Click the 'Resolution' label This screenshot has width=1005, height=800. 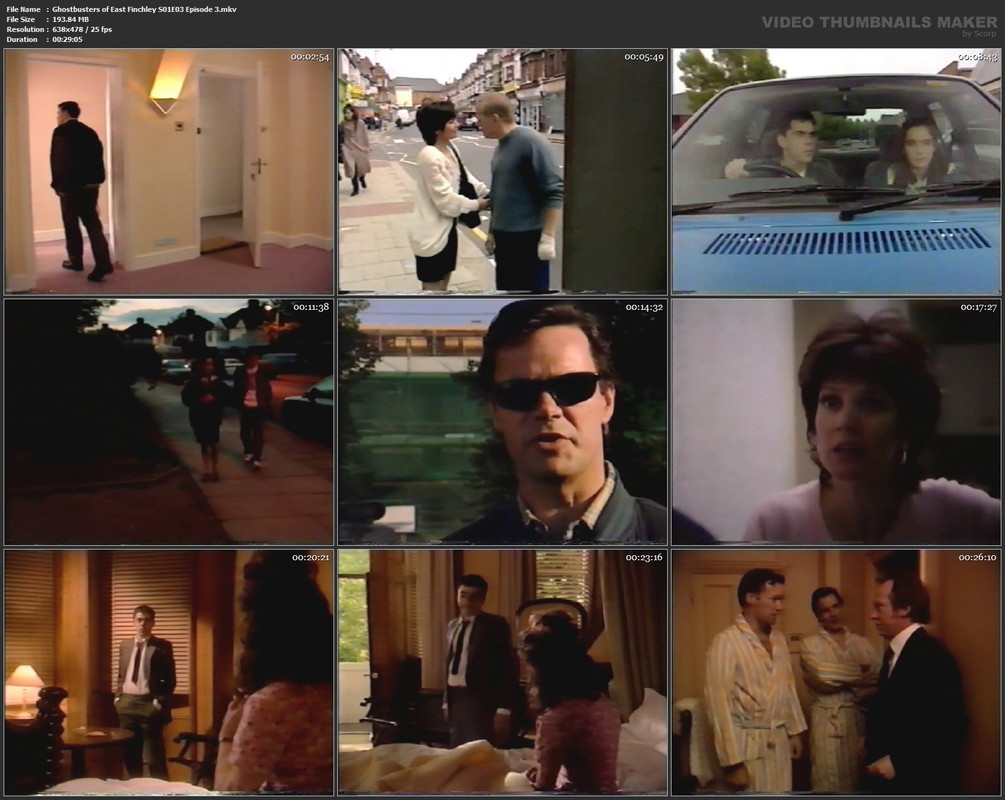point(25,29)
